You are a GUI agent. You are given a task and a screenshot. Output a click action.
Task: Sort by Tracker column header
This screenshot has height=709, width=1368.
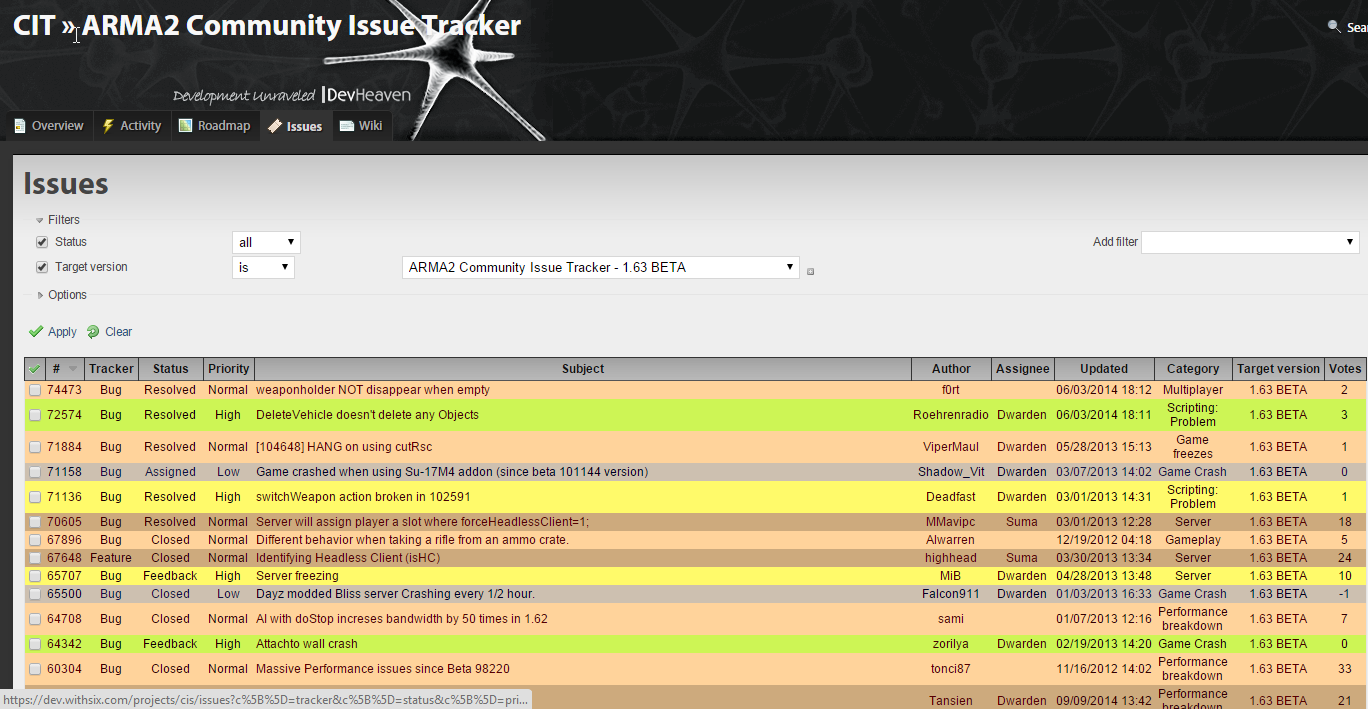[111, 369]
